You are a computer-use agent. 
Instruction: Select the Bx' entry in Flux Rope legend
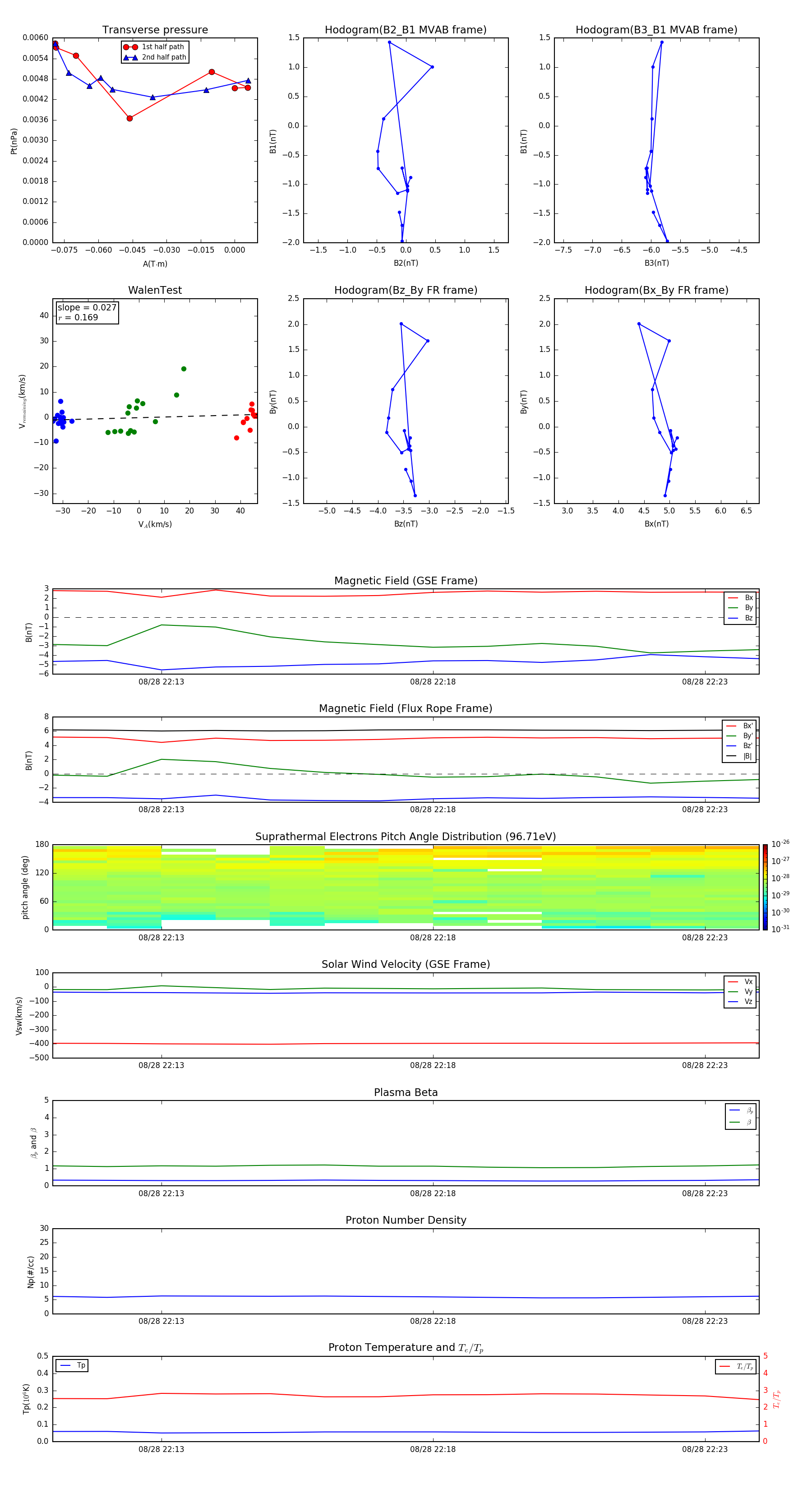[x=740, y=726]
